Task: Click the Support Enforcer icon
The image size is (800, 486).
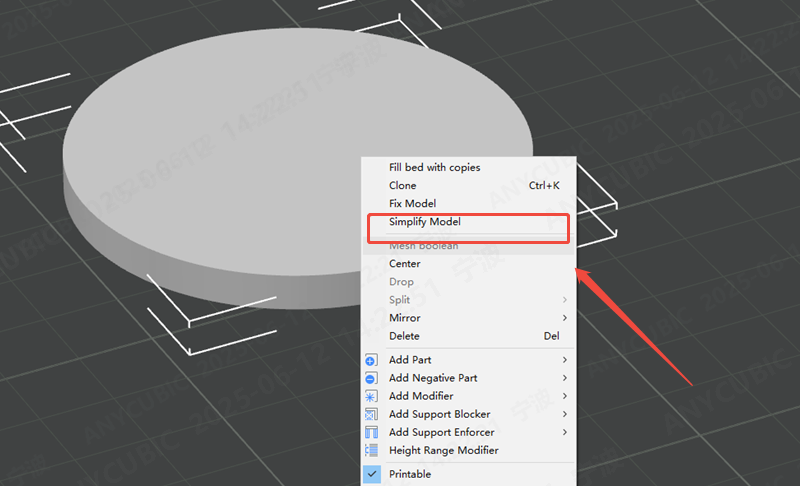Action: [371, 432]
